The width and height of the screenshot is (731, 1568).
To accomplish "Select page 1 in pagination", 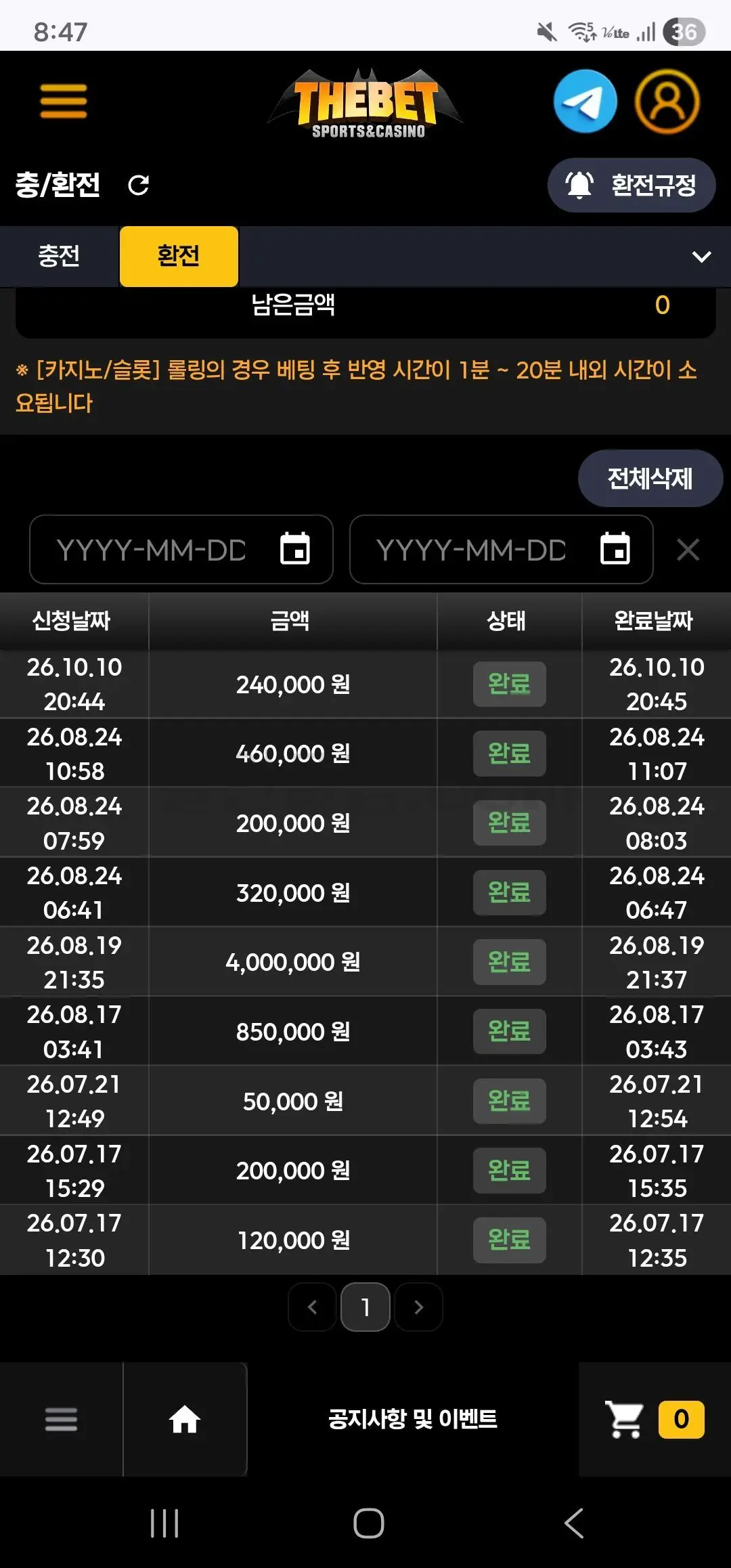I will (365, 1307).
